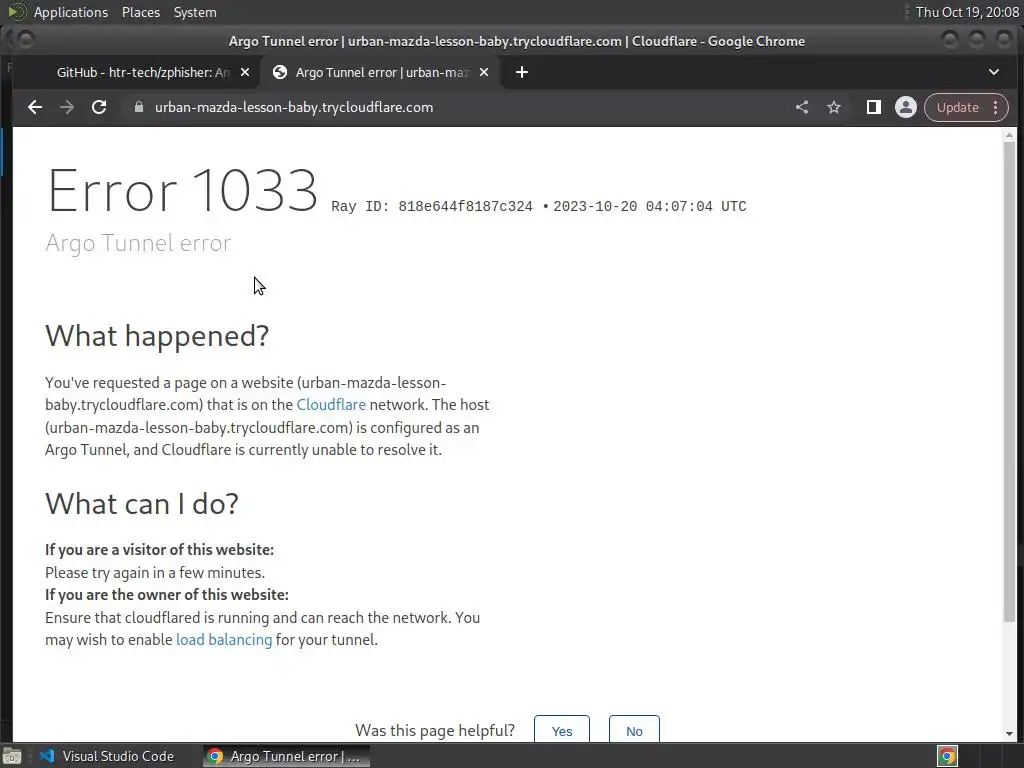Viewport: 1024px width, 768px height.
Task: Click the scrollbar down arrow
Action: (1010, 734)
